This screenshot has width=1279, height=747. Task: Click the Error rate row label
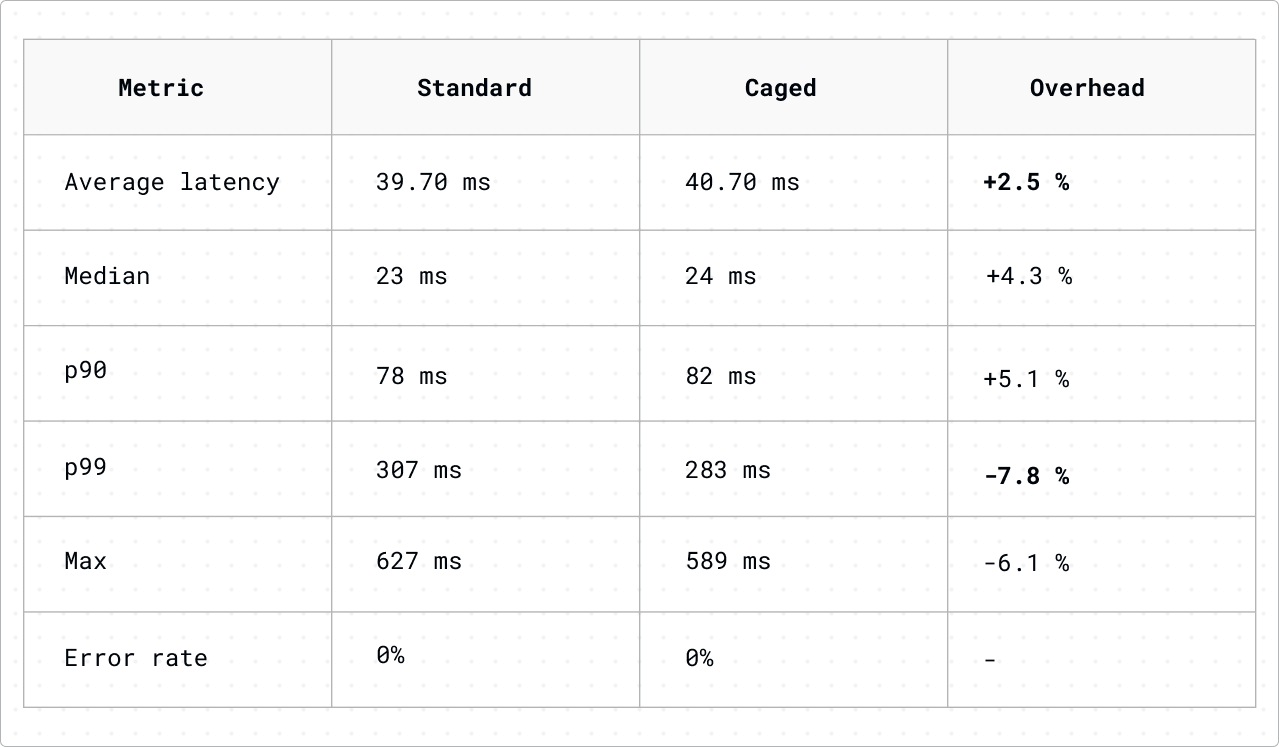click(x=136, y=658)
